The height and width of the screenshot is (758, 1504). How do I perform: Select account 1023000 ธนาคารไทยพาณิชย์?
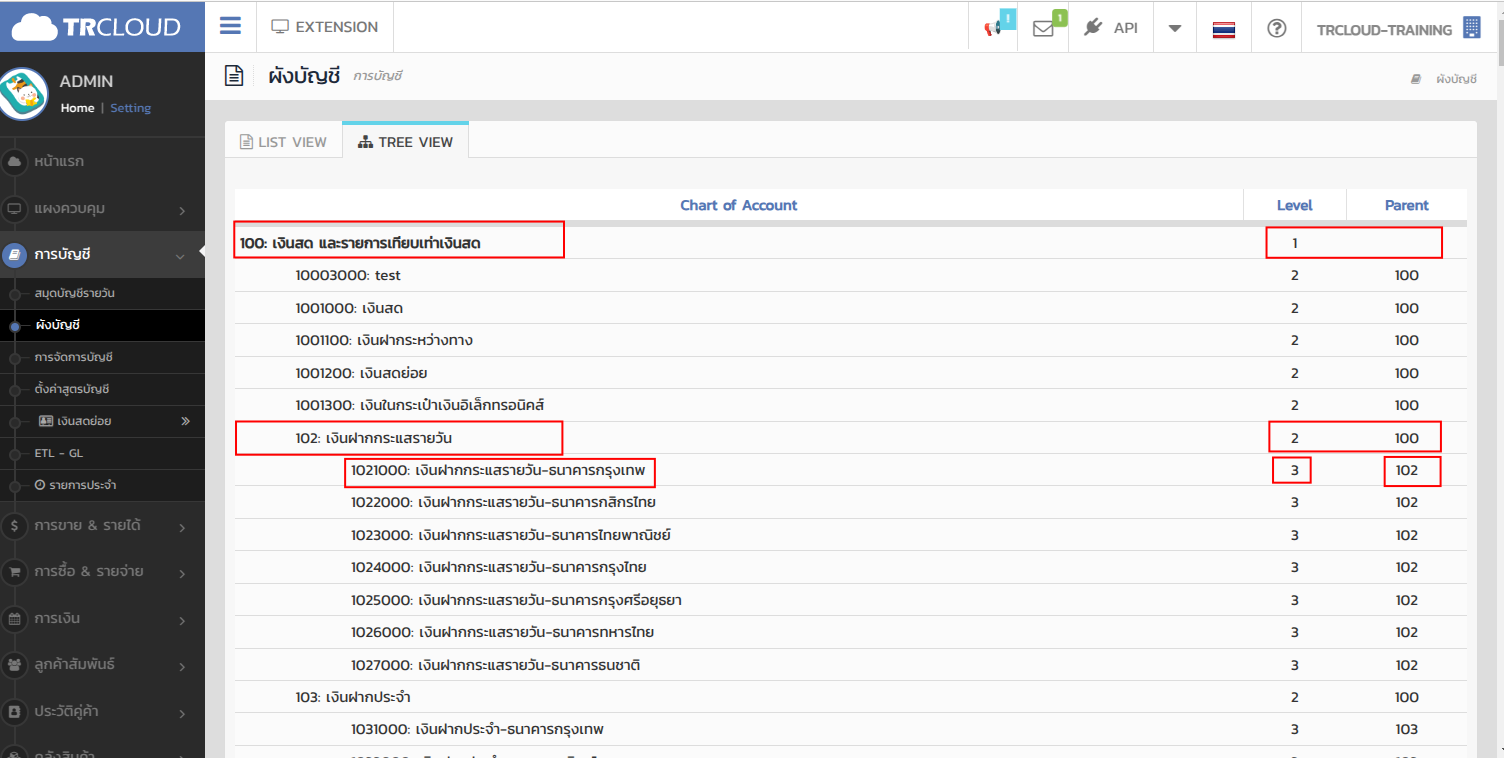510,535
